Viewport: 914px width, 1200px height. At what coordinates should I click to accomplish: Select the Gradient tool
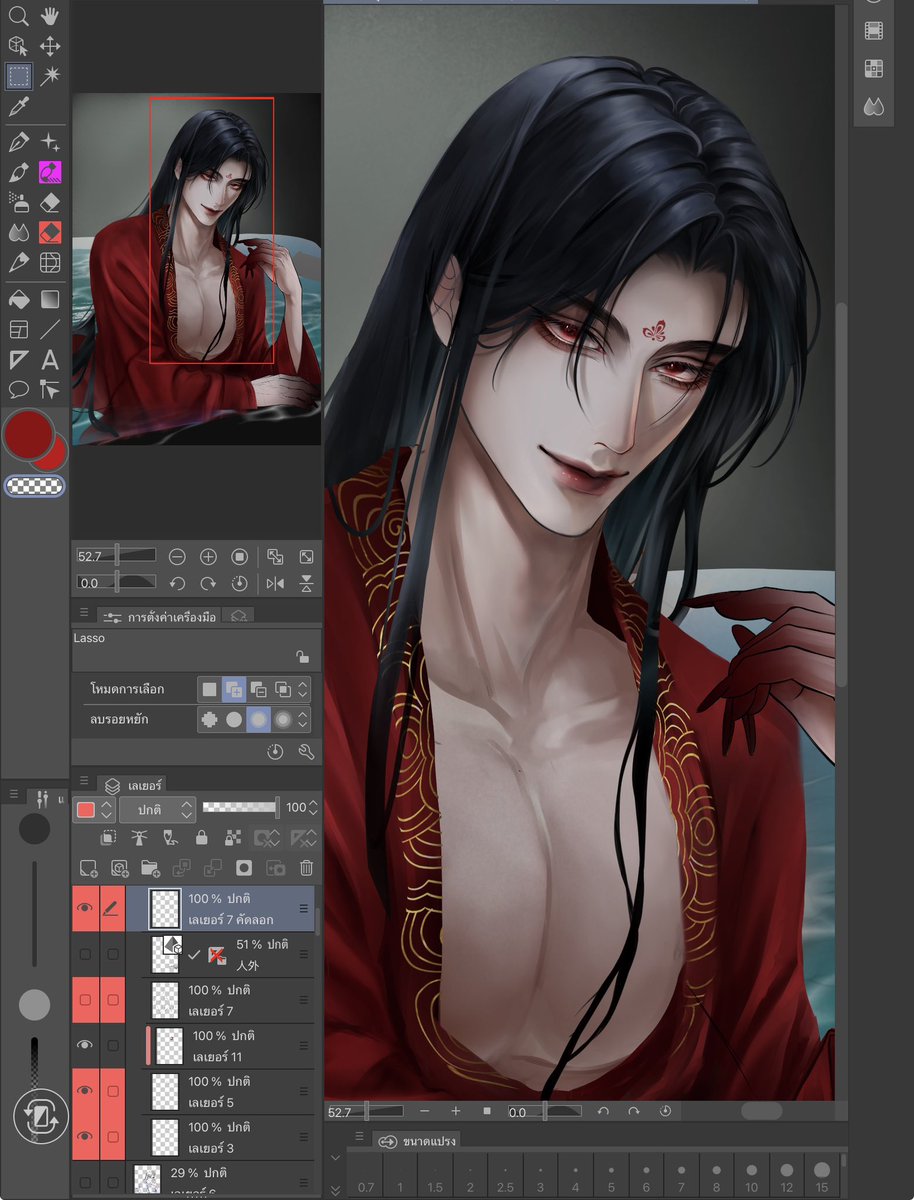tap(50, 299)
